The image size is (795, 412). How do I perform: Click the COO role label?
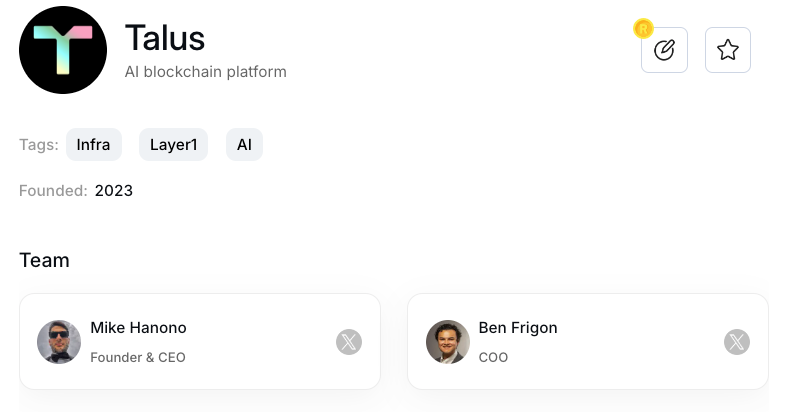(493, 357)
